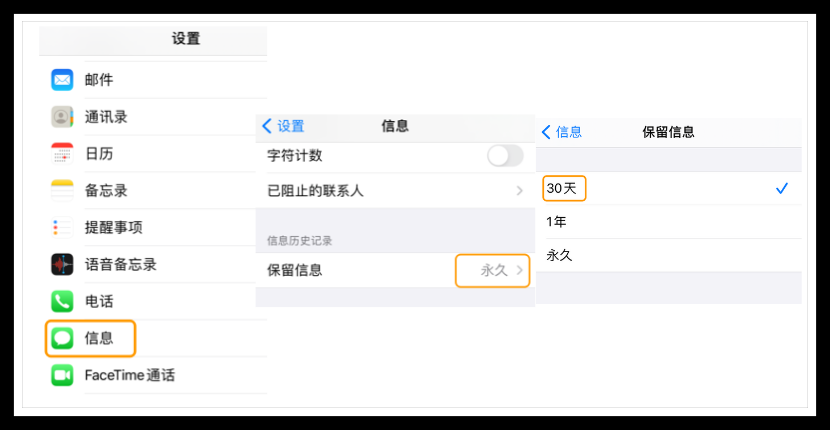Go back to 设置 from Messages
The height and width of the screenshot is (430, 830).
pos(283,126)
